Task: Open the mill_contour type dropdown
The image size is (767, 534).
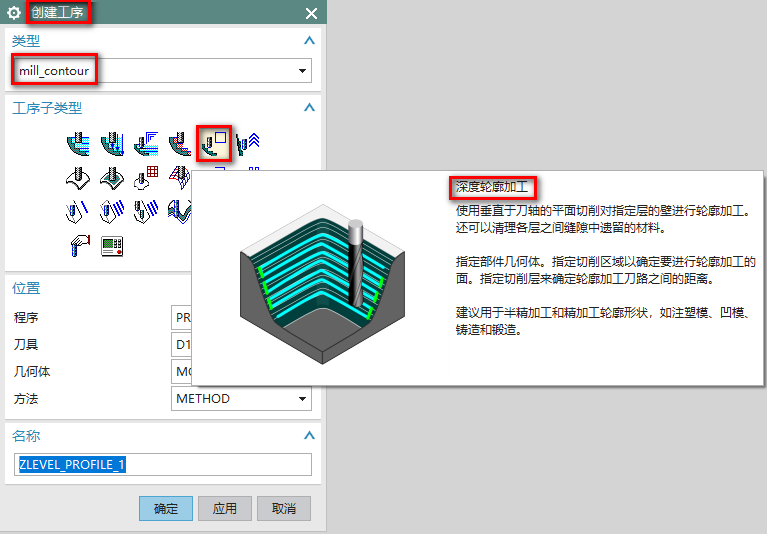Action: tap(302, 71)
